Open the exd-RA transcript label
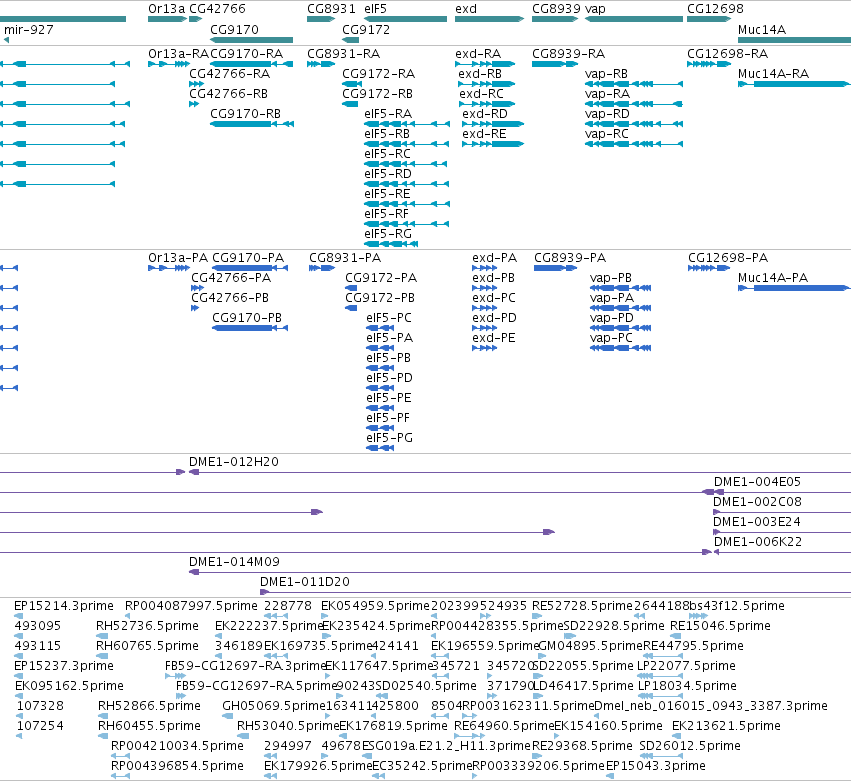851x781 pixels. (478, 54)
